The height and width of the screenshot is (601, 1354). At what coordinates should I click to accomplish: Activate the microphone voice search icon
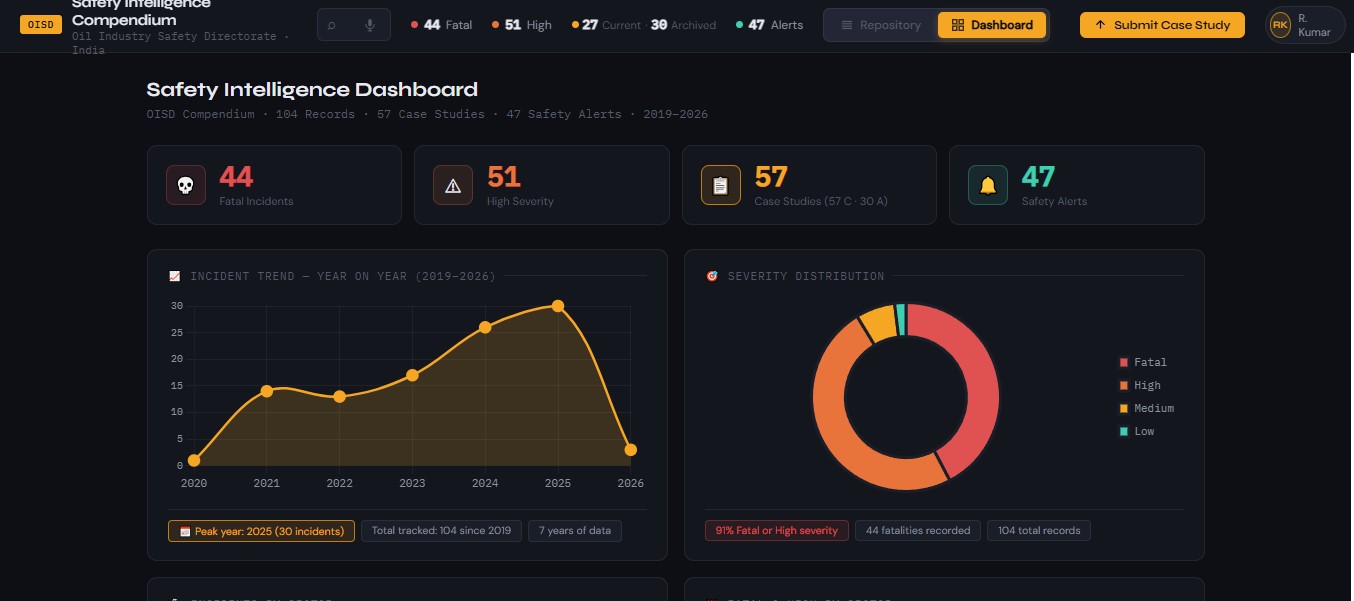[370, 25]
